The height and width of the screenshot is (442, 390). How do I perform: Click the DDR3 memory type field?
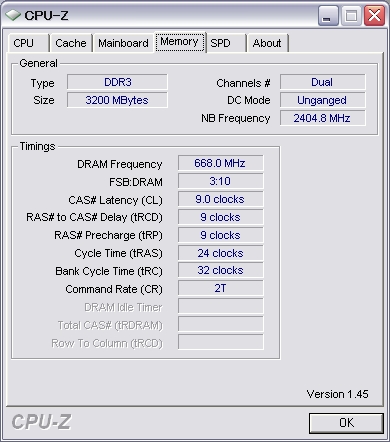117,82
